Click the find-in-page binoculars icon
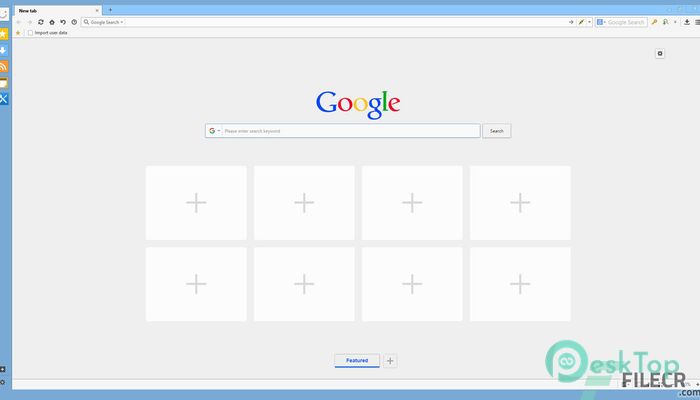 [x=666, y=22]
